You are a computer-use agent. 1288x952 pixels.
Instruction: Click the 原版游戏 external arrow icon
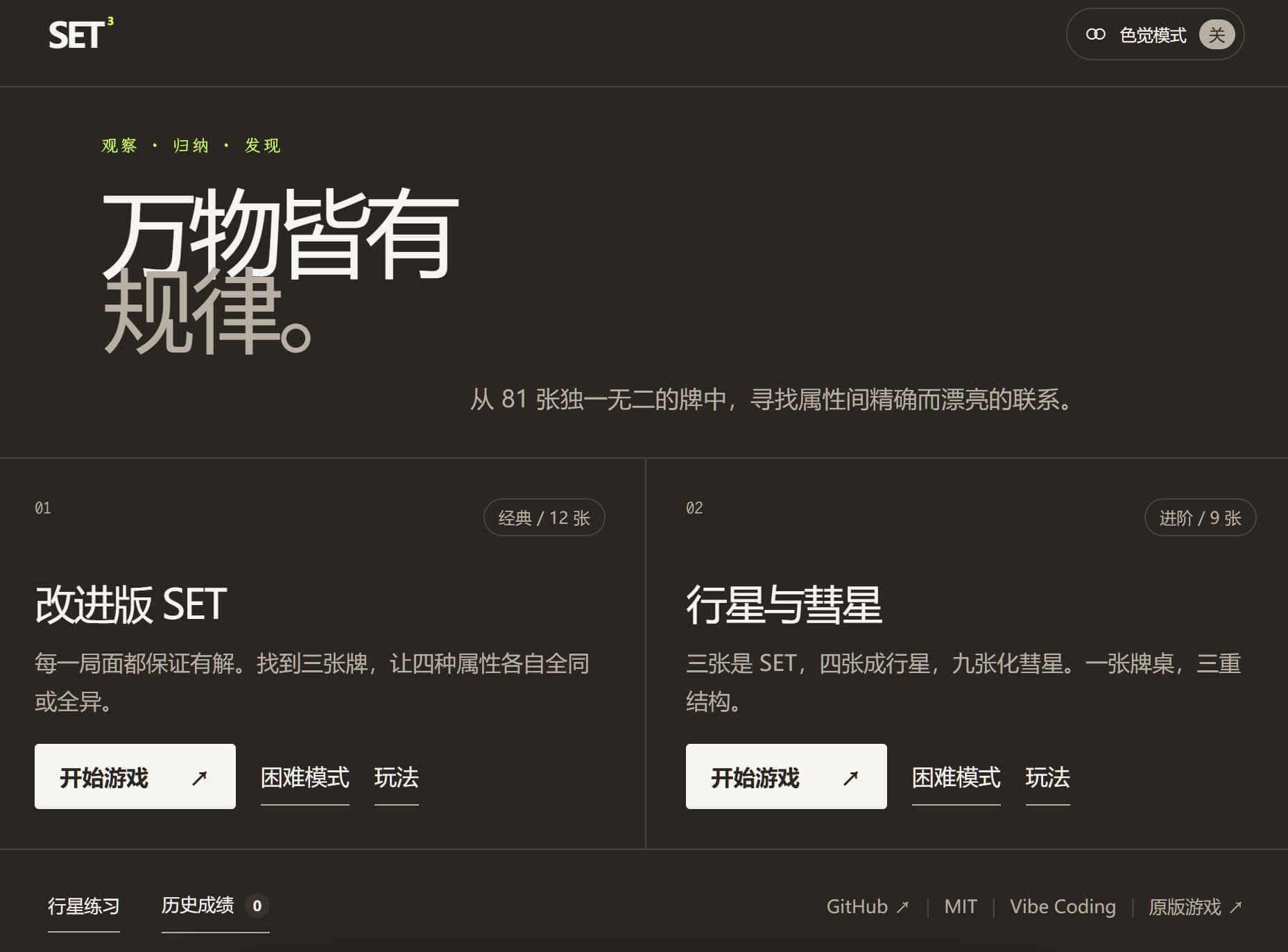[1236, 907]
